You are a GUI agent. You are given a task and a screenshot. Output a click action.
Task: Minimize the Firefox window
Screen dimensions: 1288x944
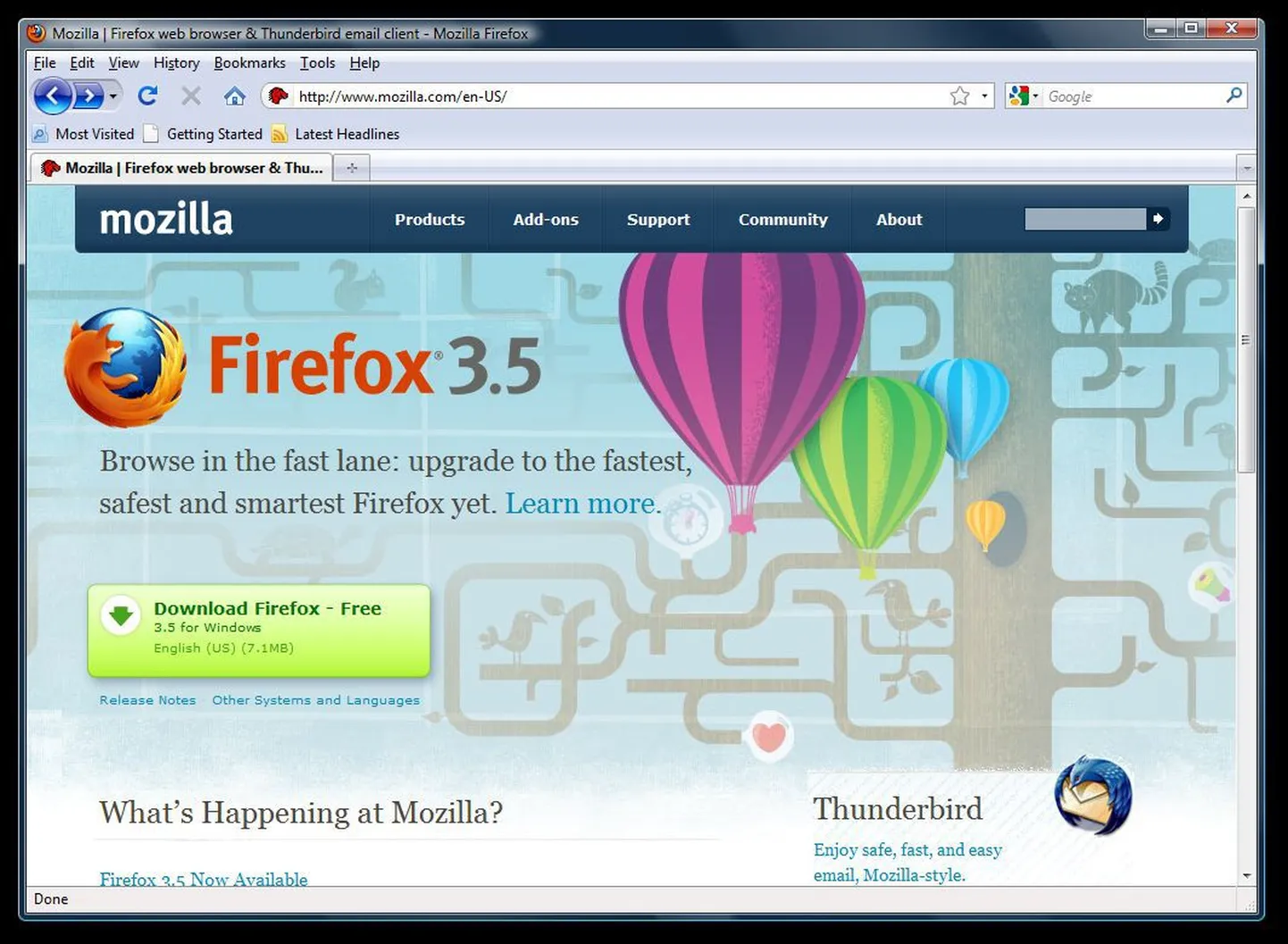[1161, 29]
